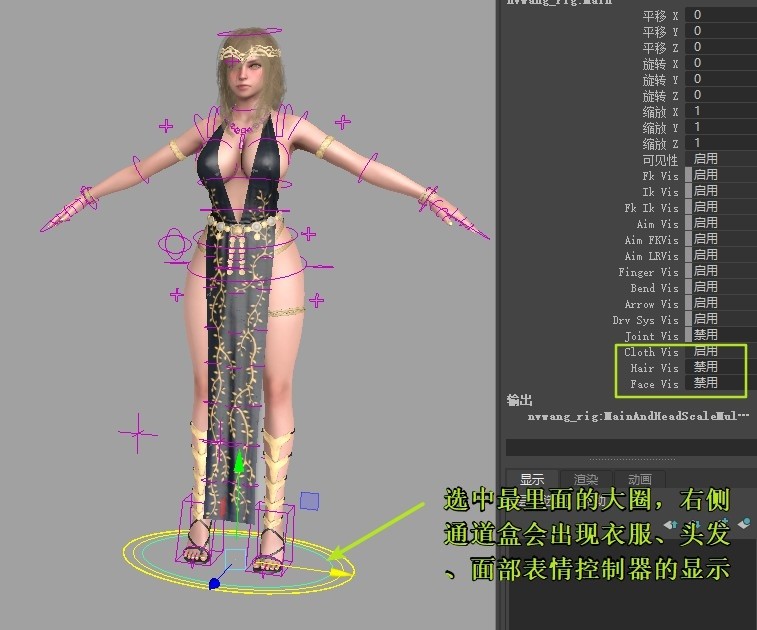This screenshot has width=757, height=630.
Task: Select the purple halo control above the head
Action: pos(250,32)
